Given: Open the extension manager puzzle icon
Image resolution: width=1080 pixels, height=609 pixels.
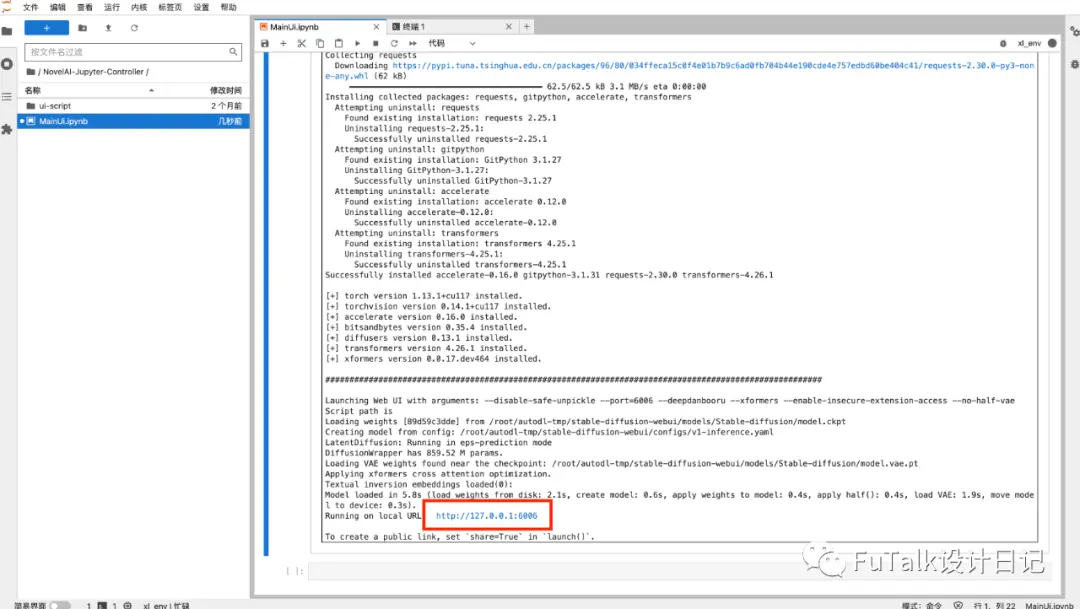Looking at the screenshot, I should pos(7,130).
